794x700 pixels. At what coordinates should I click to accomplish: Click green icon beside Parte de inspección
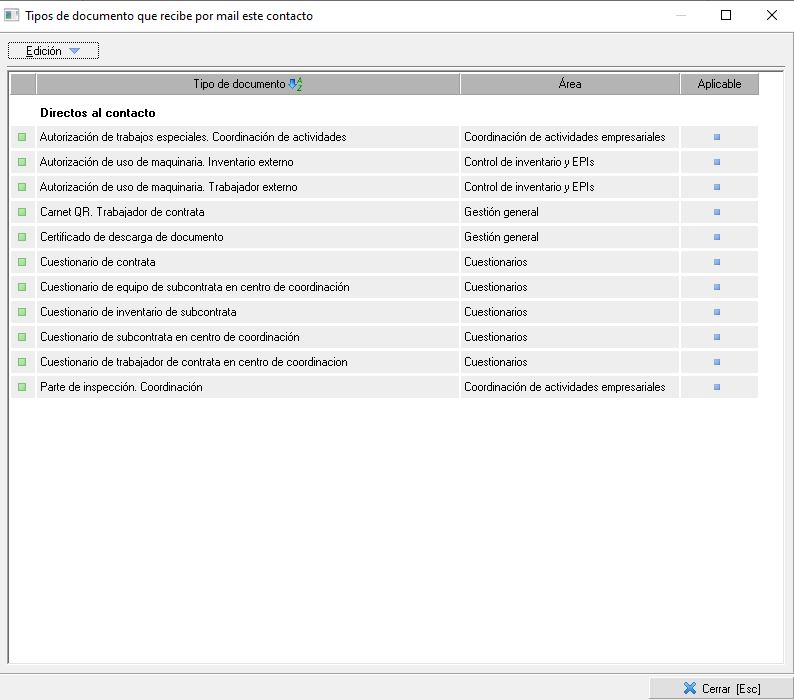click(x=22, y=387)
